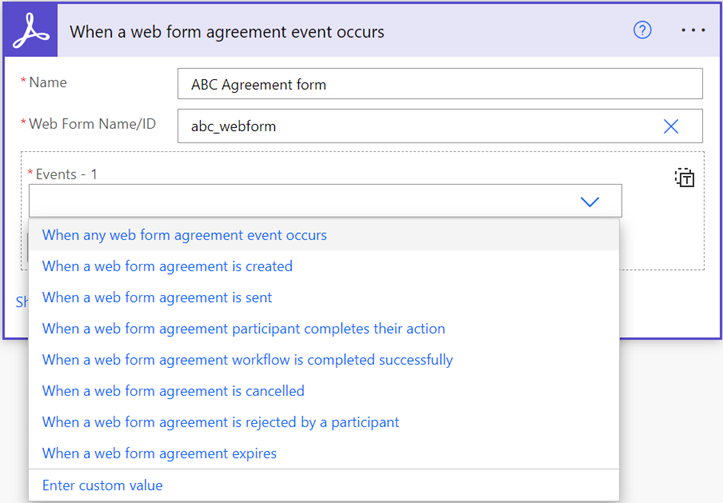
Task: Select 'workflow is completed successfully' event option
Action: tap(247, 359)
